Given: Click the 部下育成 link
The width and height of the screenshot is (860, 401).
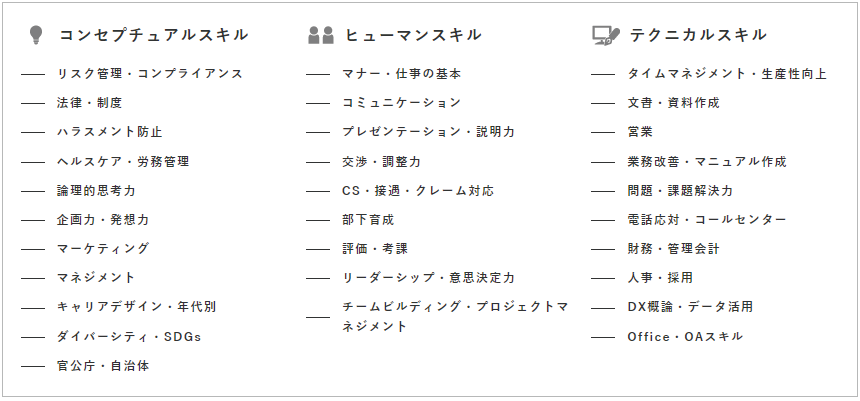Looking at the screenshot, I should pyautogui.click(x=368, y=219).
